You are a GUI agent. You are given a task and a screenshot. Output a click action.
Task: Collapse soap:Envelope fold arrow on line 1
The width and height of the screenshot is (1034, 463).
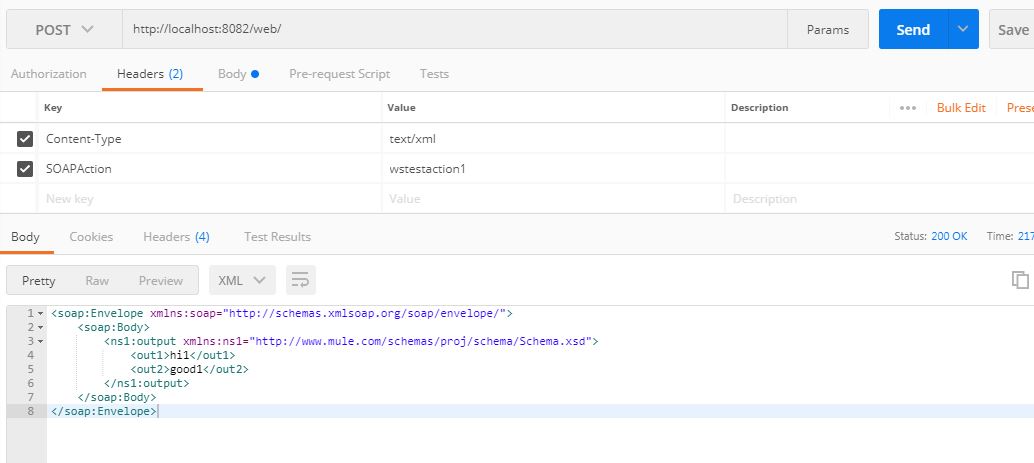(41, 313)
